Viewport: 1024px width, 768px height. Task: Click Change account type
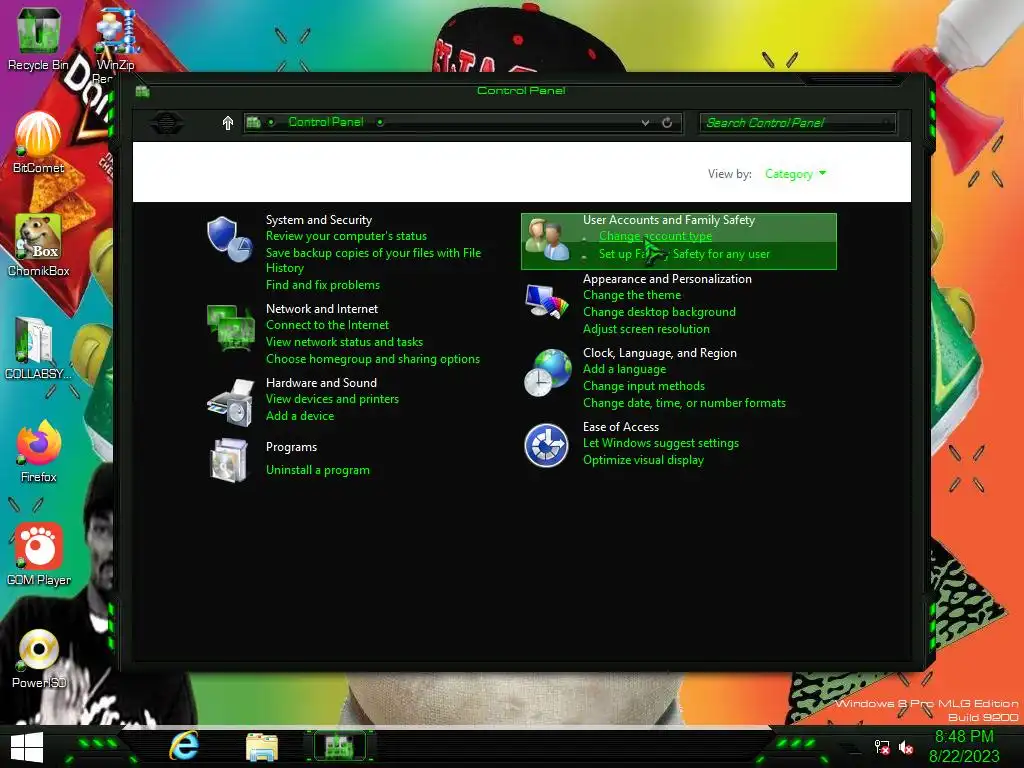[x=655, y=236]
